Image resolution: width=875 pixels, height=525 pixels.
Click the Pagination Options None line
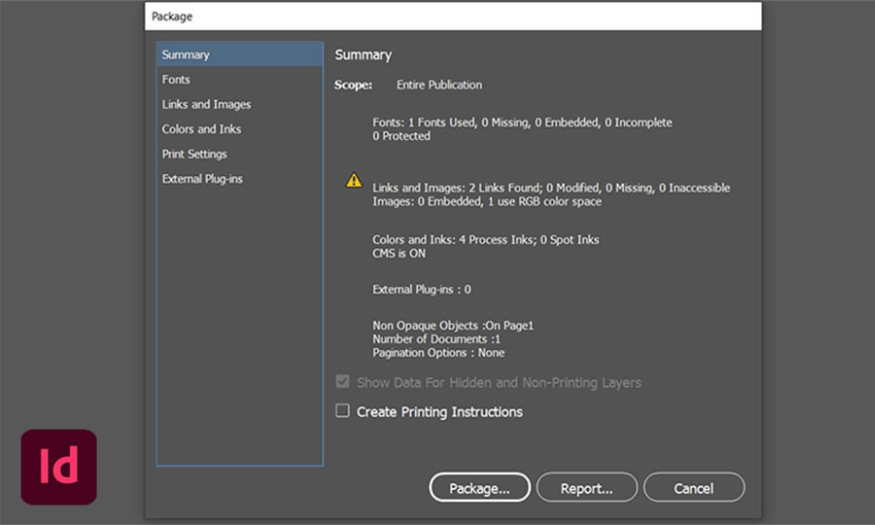439,353
